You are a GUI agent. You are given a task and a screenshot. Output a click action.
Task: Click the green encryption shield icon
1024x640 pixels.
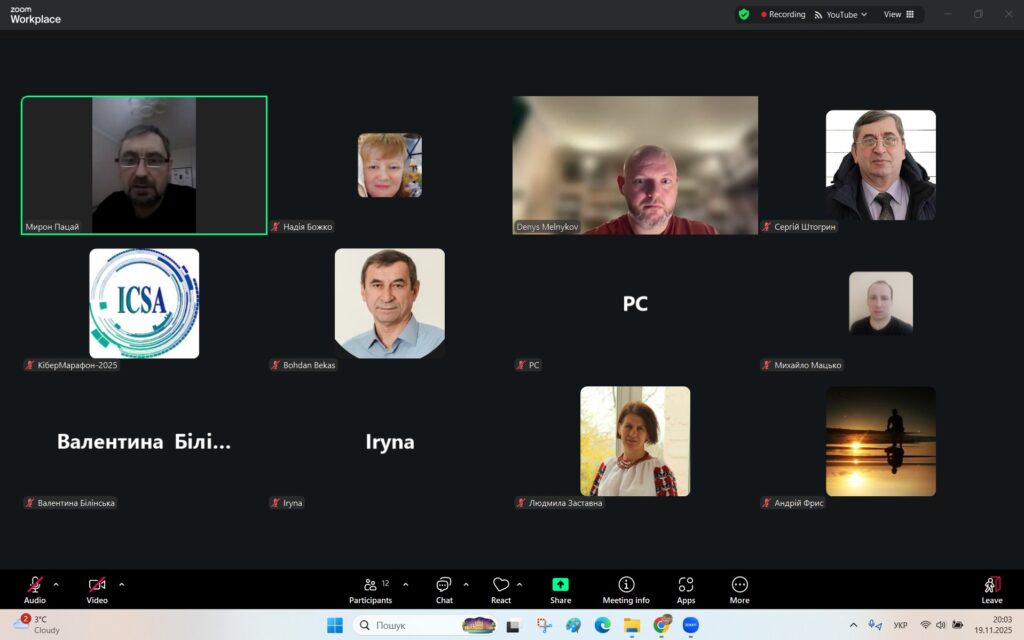pyautogui.click(x=743, y=14)
